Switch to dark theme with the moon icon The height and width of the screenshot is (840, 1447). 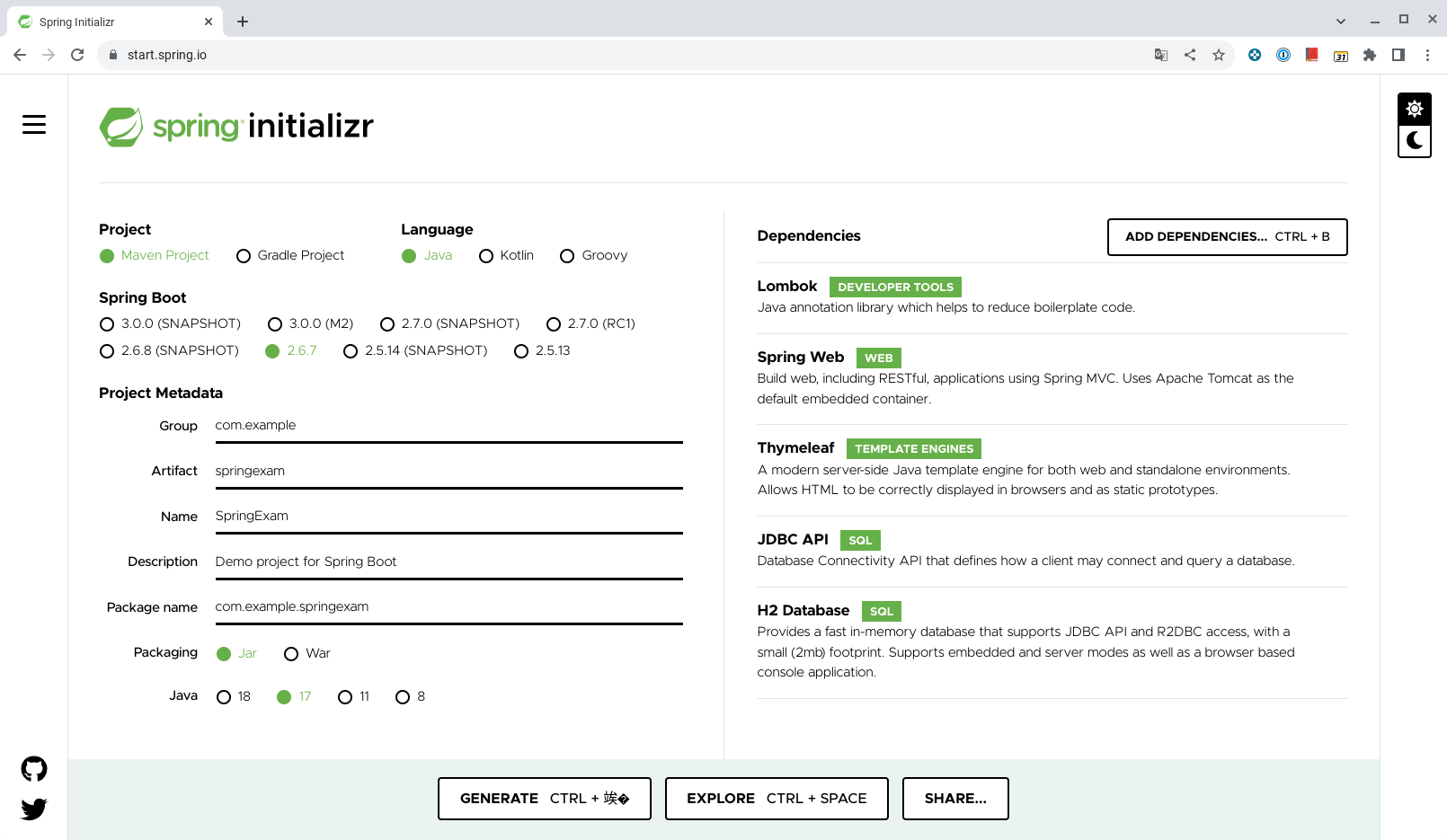pyautogui.click(x=1414, y=140)
